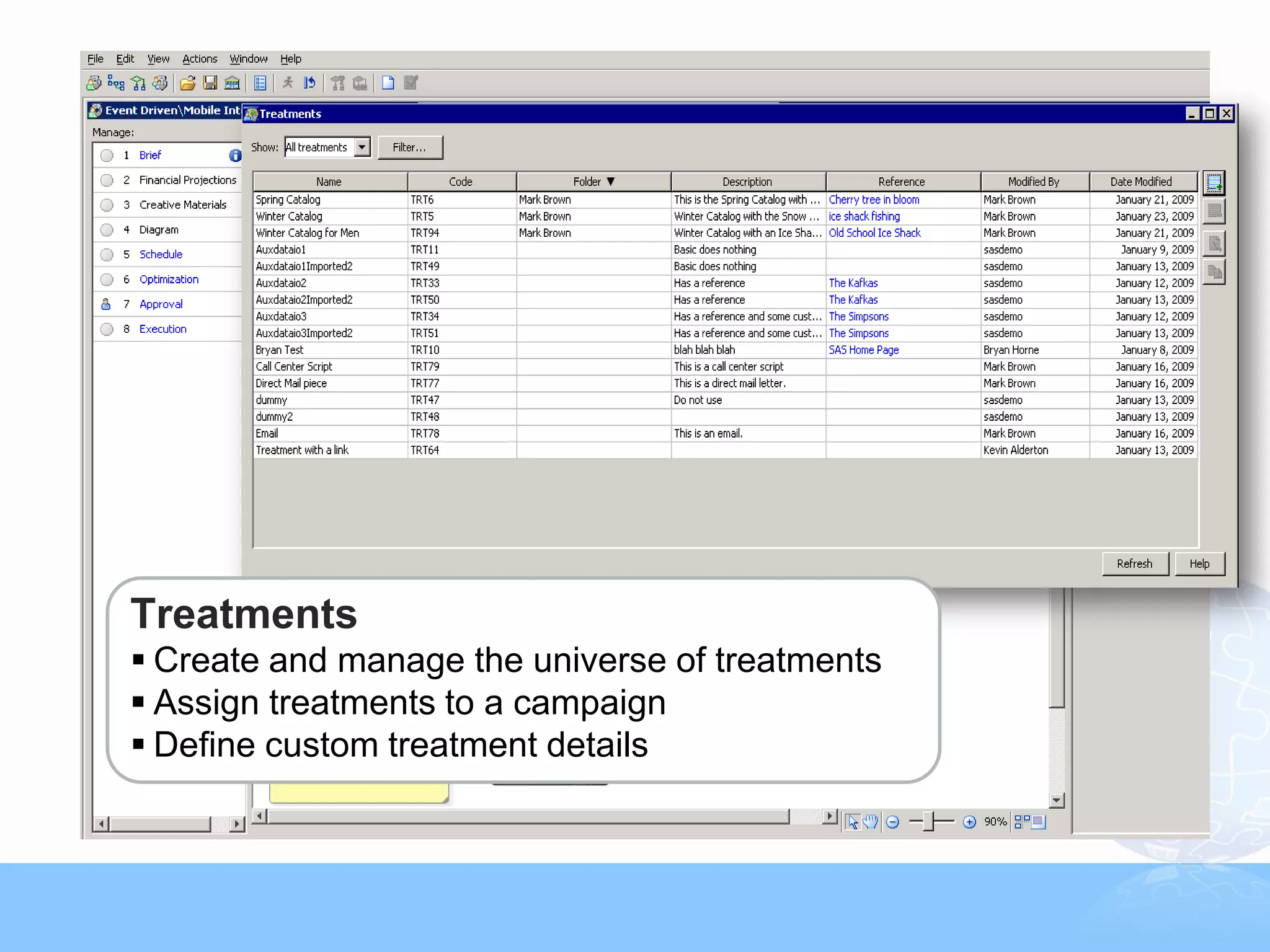Click the new treatment icon beside the table
1270x952 pixels.
click(1214, 183)
